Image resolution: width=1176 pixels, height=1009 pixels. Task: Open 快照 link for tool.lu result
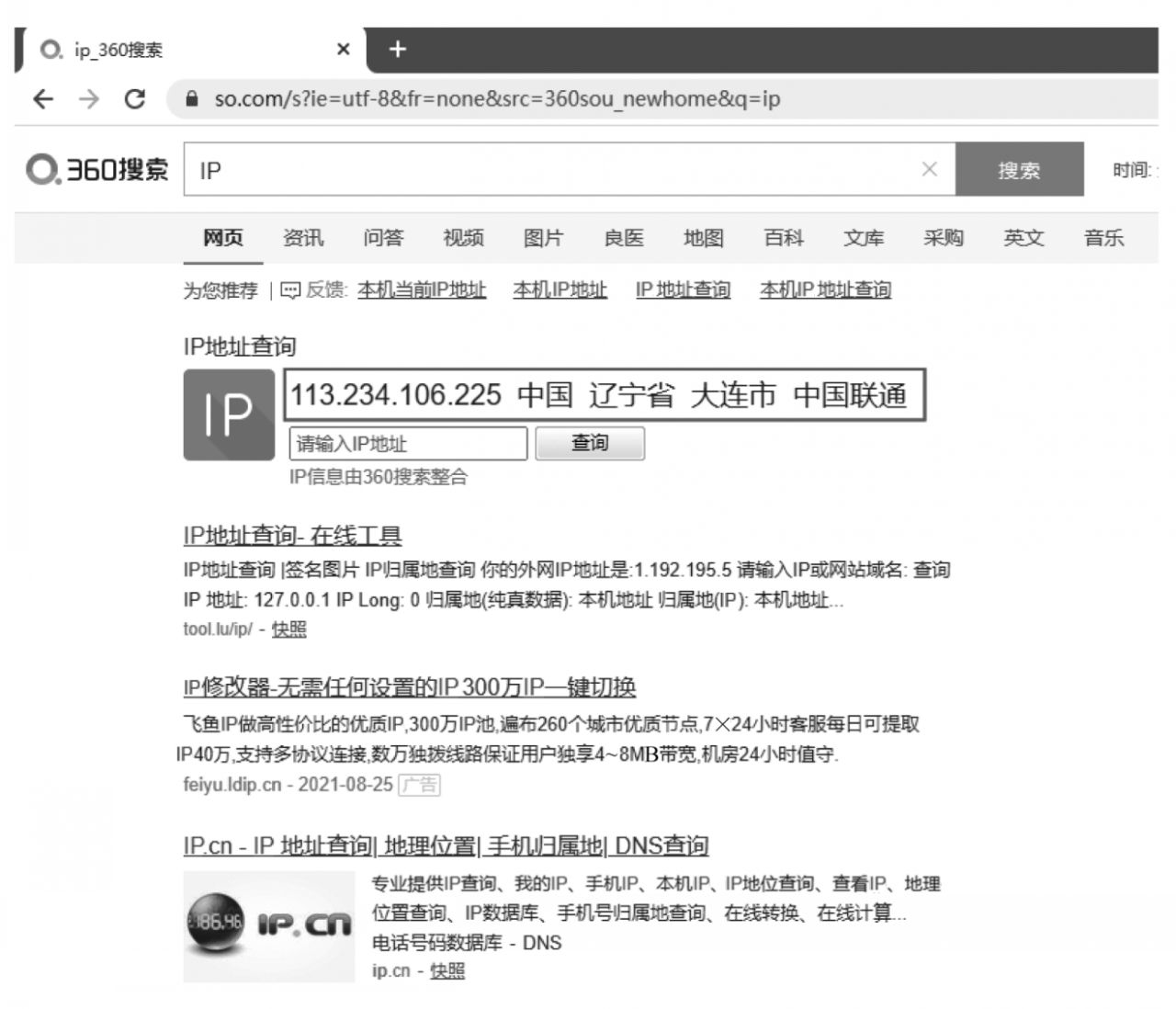click(289, 629)
